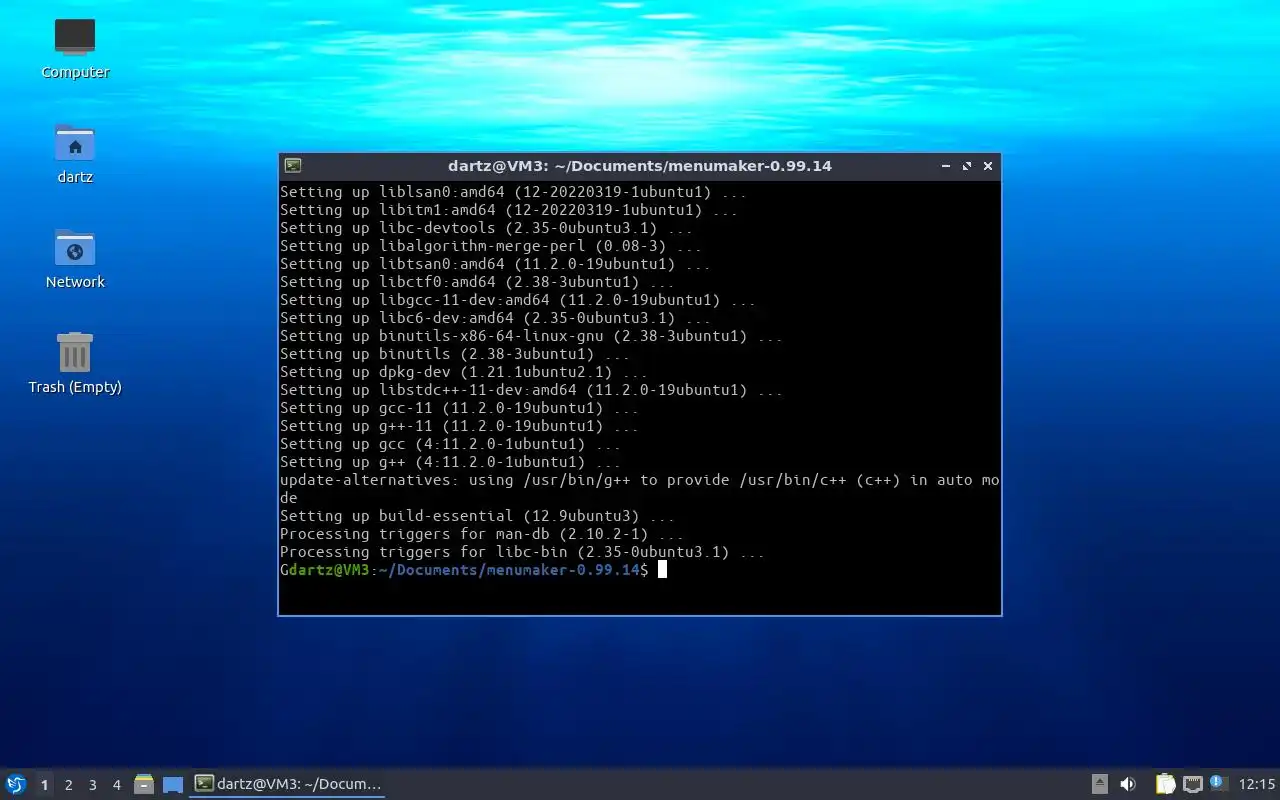This screenshot has width=1280, height=800.
Task: Open the removable media eject tray icon
Action: point(1099,784)
